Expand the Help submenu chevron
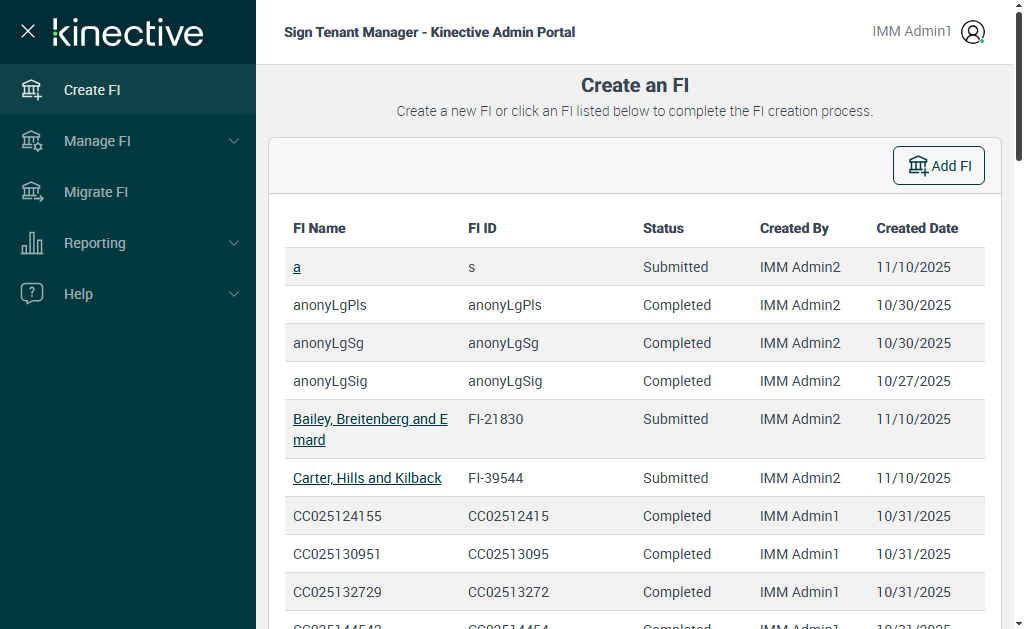The height and width of the screenshot is (629, 1024). pos(234,294)
